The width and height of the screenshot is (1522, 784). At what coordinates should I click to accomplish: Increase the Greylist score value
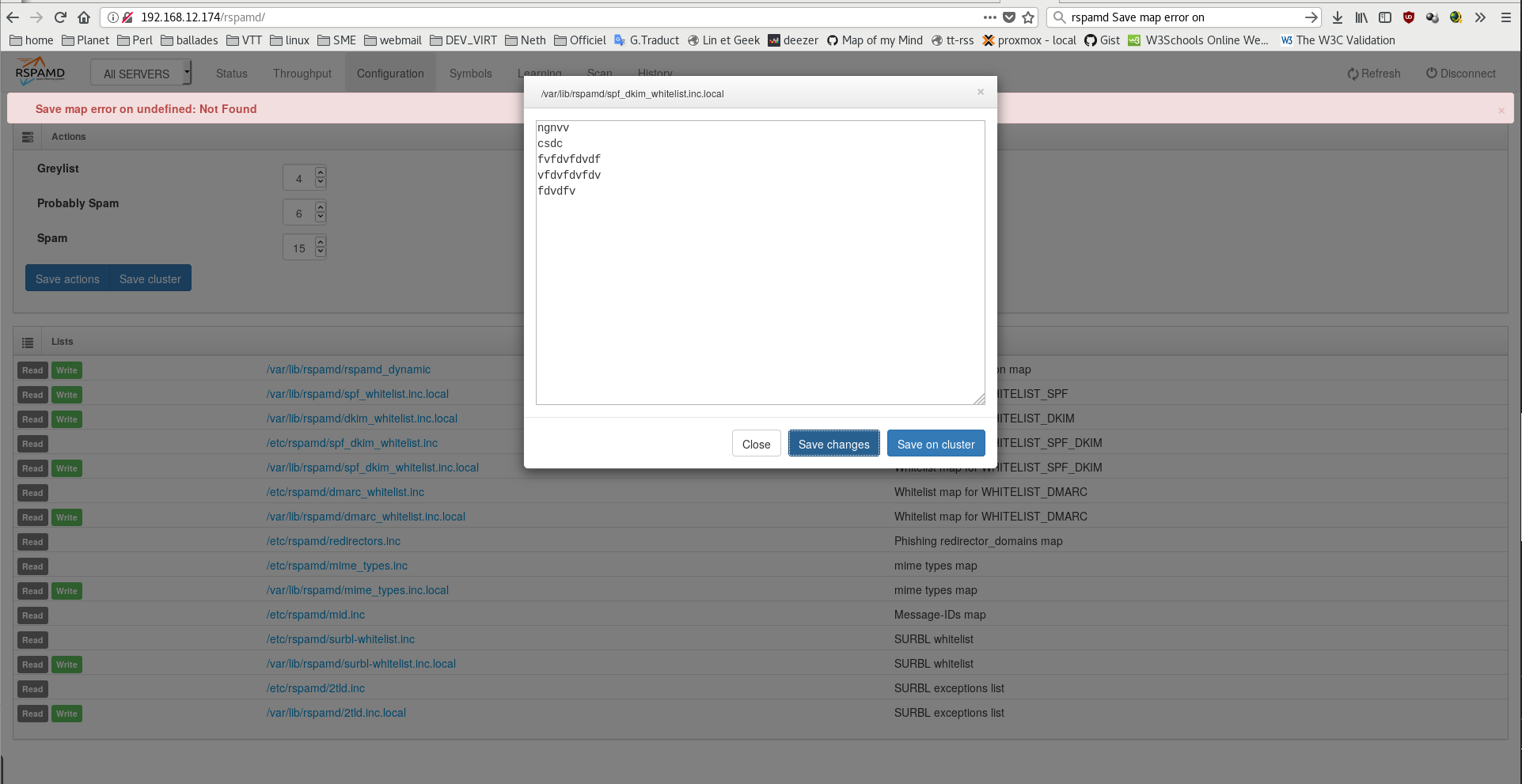coord(321,172)
